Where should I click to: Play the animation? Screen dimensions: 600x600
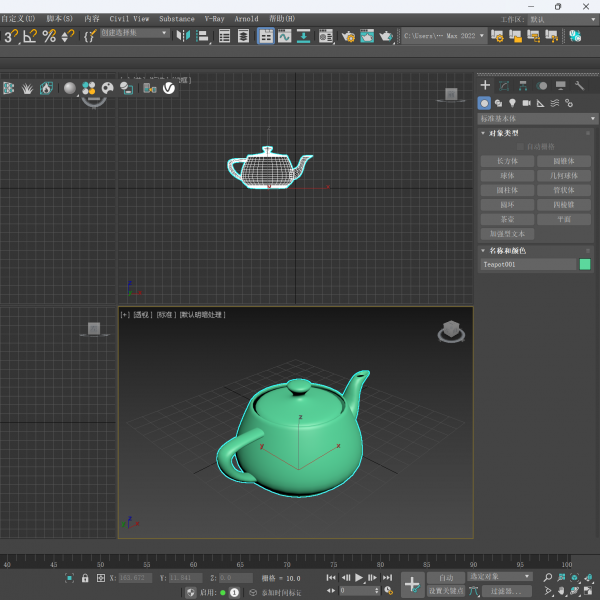coord(359,577)
